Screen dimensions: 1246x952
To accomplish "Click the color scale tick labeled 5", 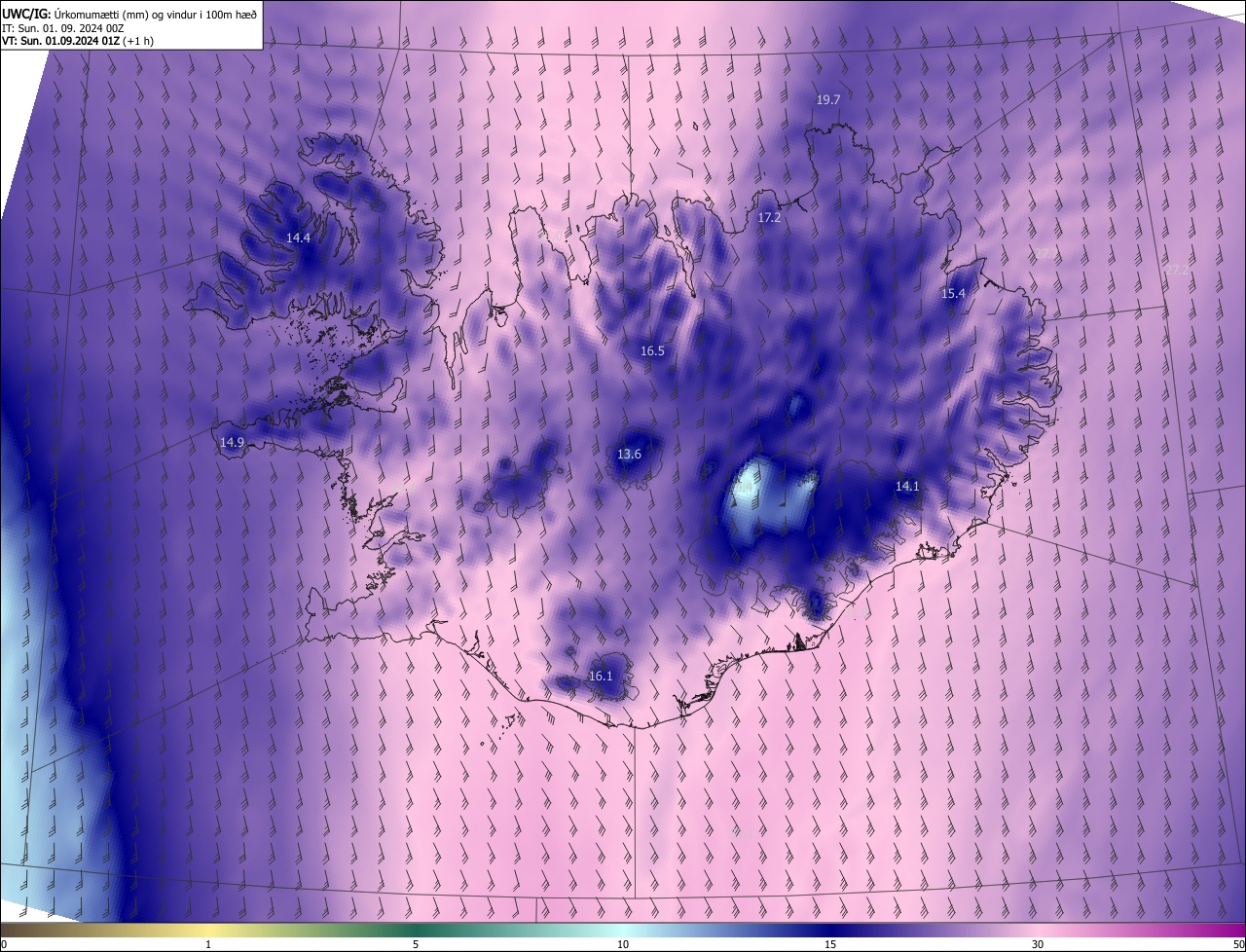I will tap(416, 944).
